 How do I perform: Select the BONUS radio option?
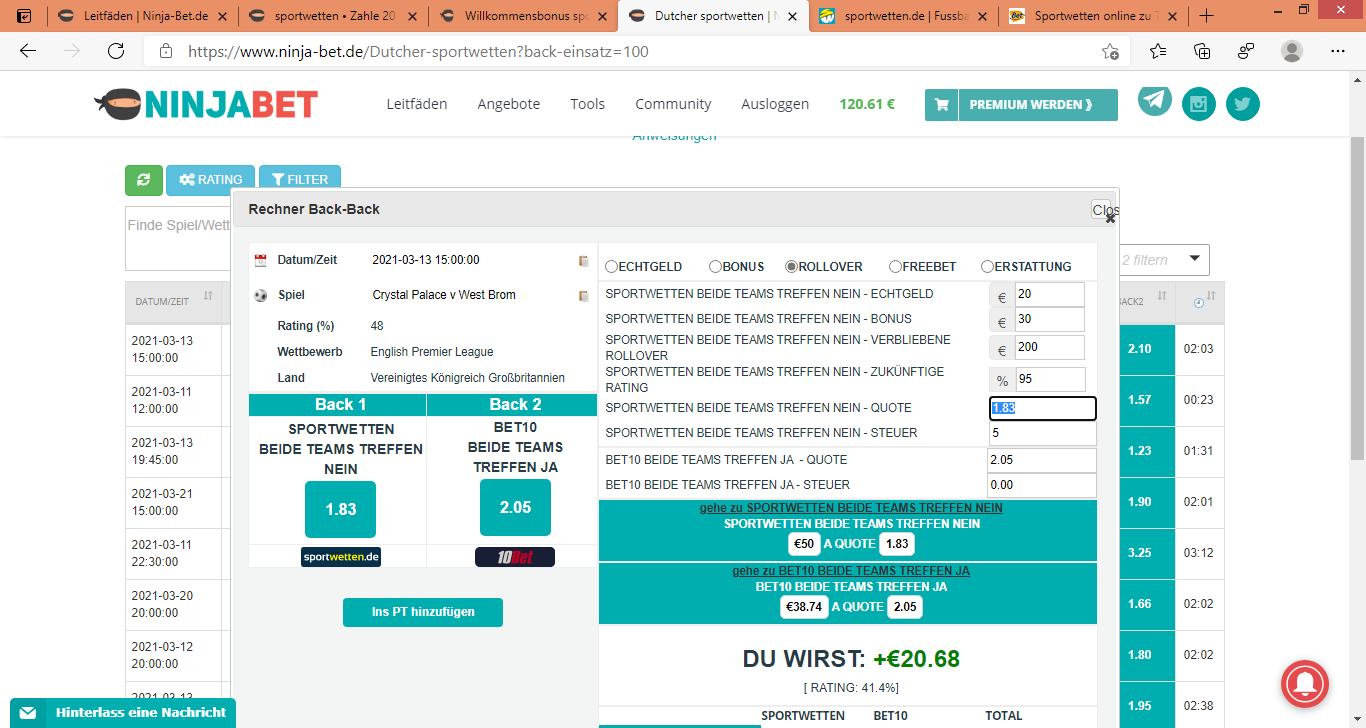pyautogui.click(x=715, y=267)
